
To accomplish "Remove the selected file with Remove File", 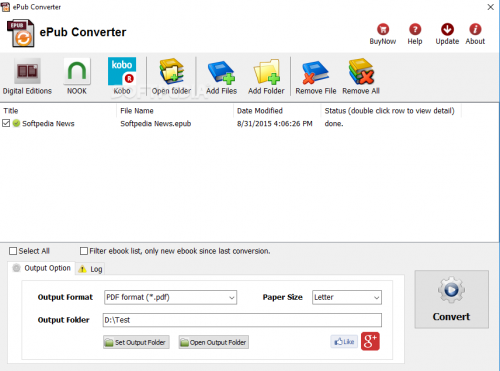I will (x=316, y=72).
